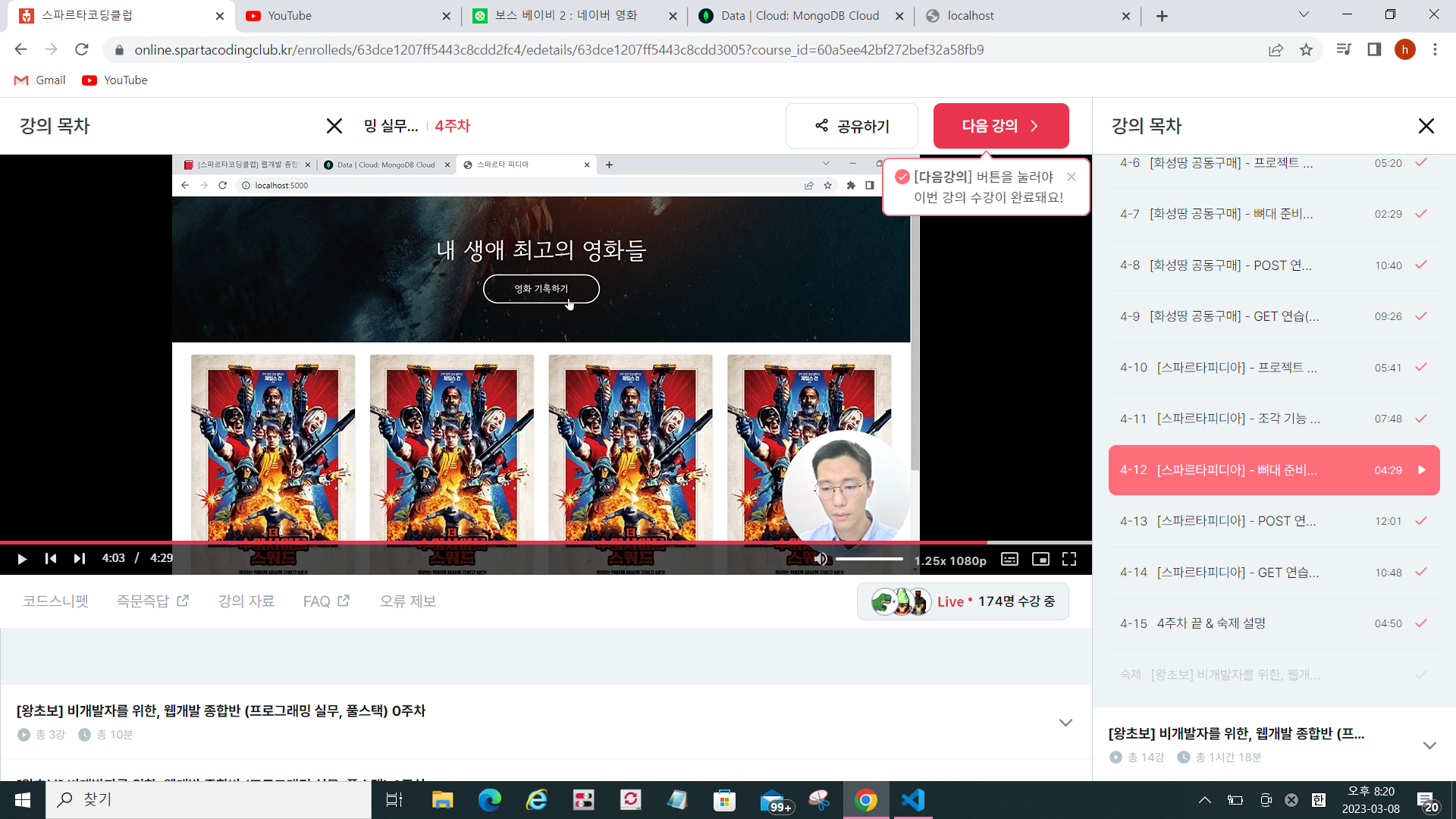
Task: Open Chrome media control icon
Action: point(1344,49)
